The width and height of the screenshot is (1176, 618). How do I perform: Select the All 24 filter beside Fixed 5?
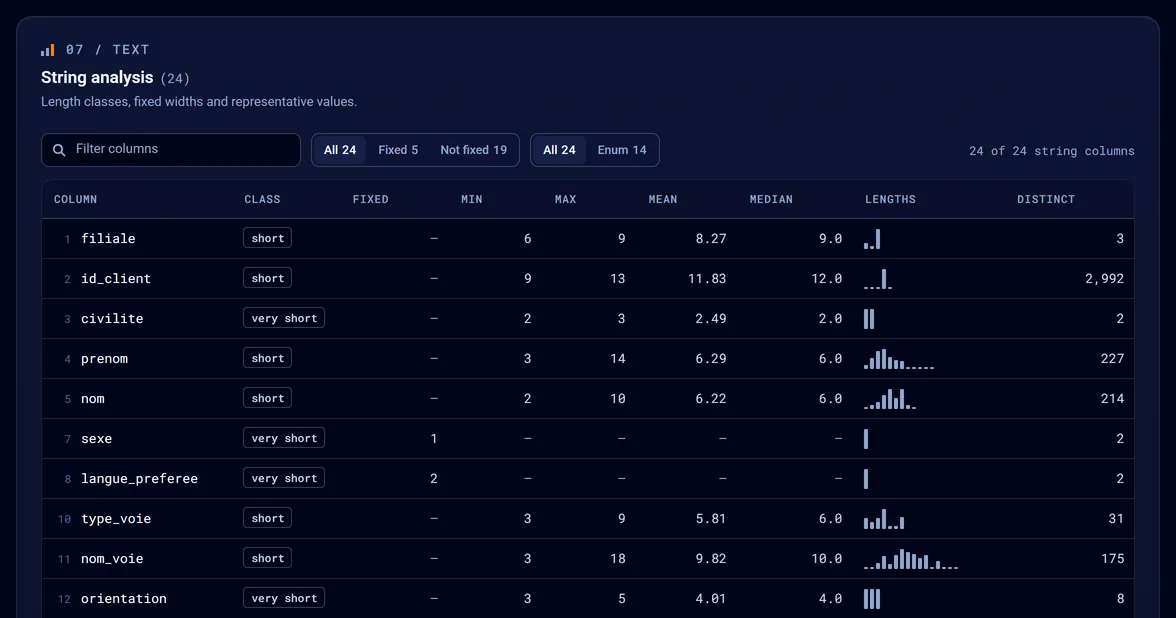tap(340, 150)
